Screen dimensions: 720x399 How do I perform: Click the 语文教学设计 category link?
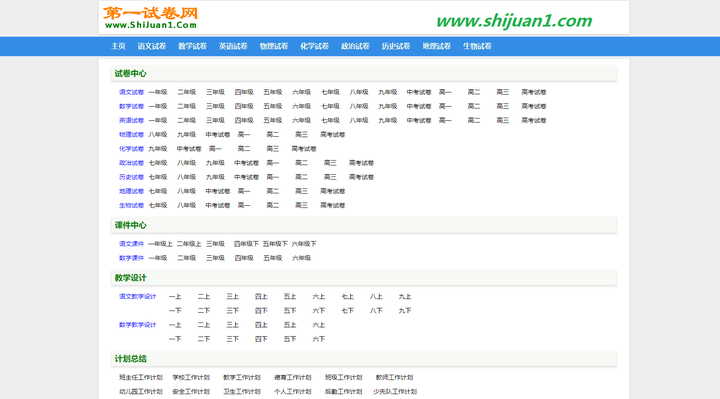pyautogui.click(x=138, y=297)
